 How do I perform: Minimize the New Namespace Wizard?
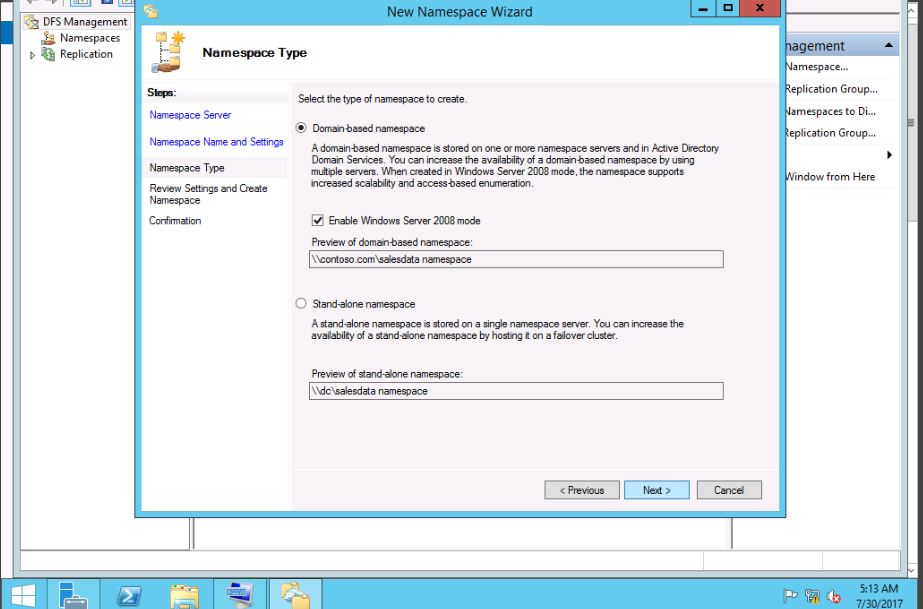(703, 8)
